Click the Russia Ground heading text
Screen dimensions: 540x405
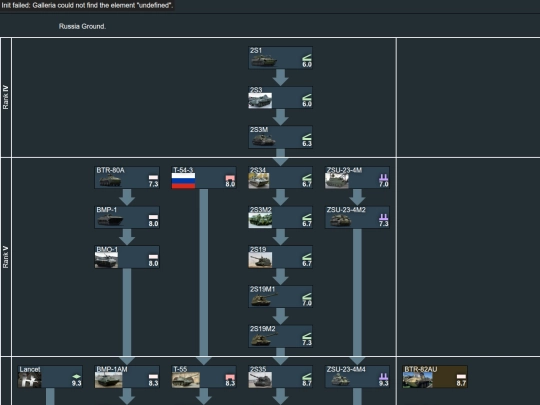click(x=82, y=26)
